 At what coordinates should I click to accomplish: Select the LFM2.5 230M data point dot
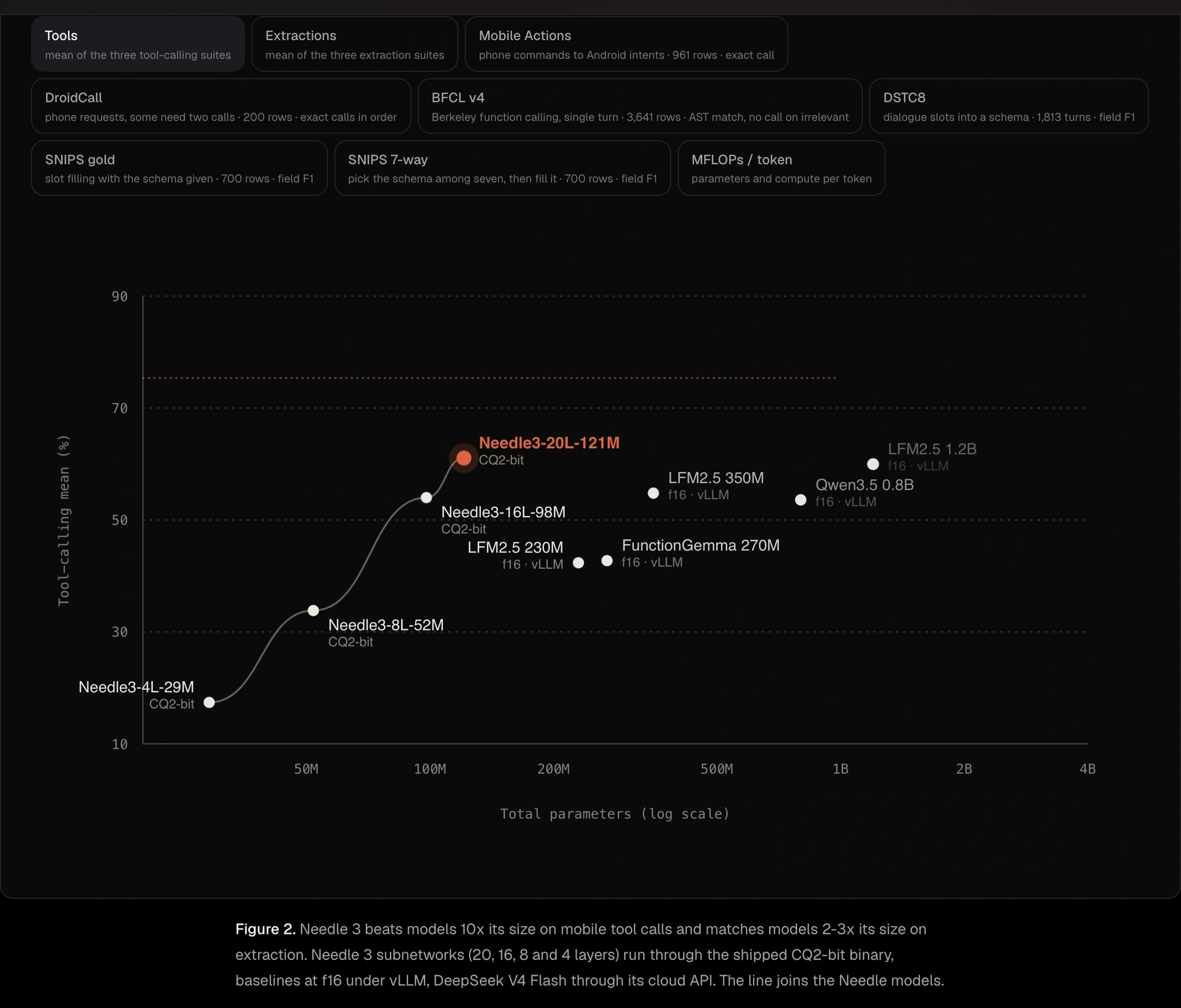[x=579, y=562]
